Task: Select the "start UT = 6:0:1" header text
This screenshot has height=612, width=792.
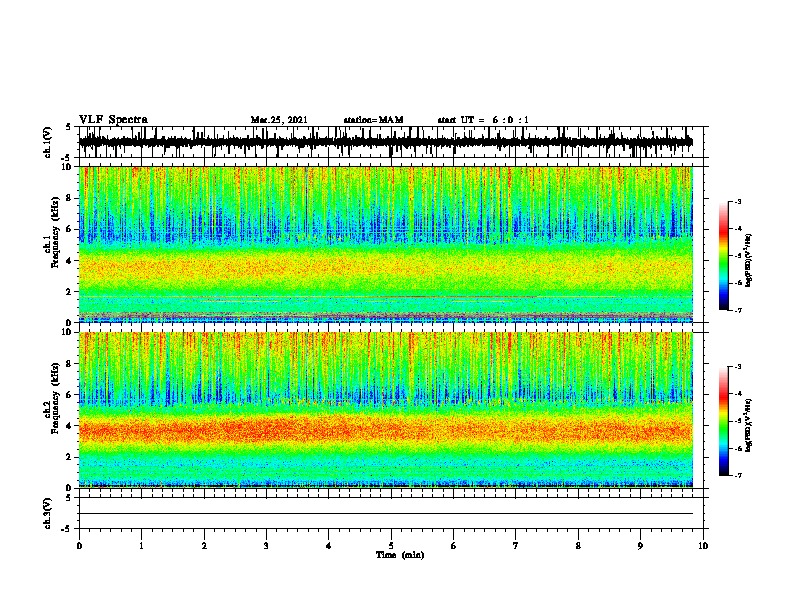Action: coord(483,120)
